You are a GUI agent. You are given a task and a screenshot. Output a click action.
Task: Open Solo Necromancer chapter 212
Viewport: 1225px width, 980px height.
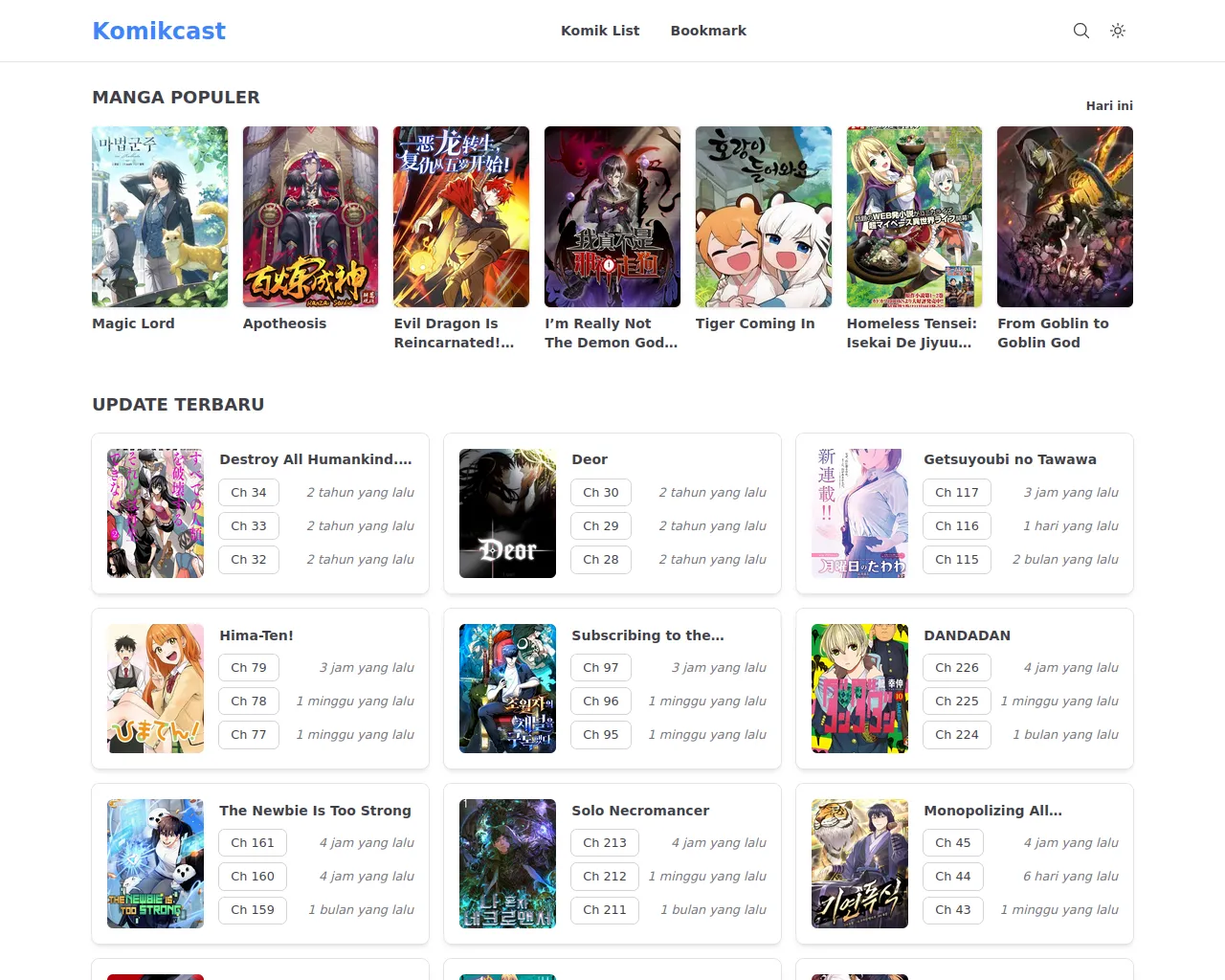pyautogui.click(x=605, y=877)
